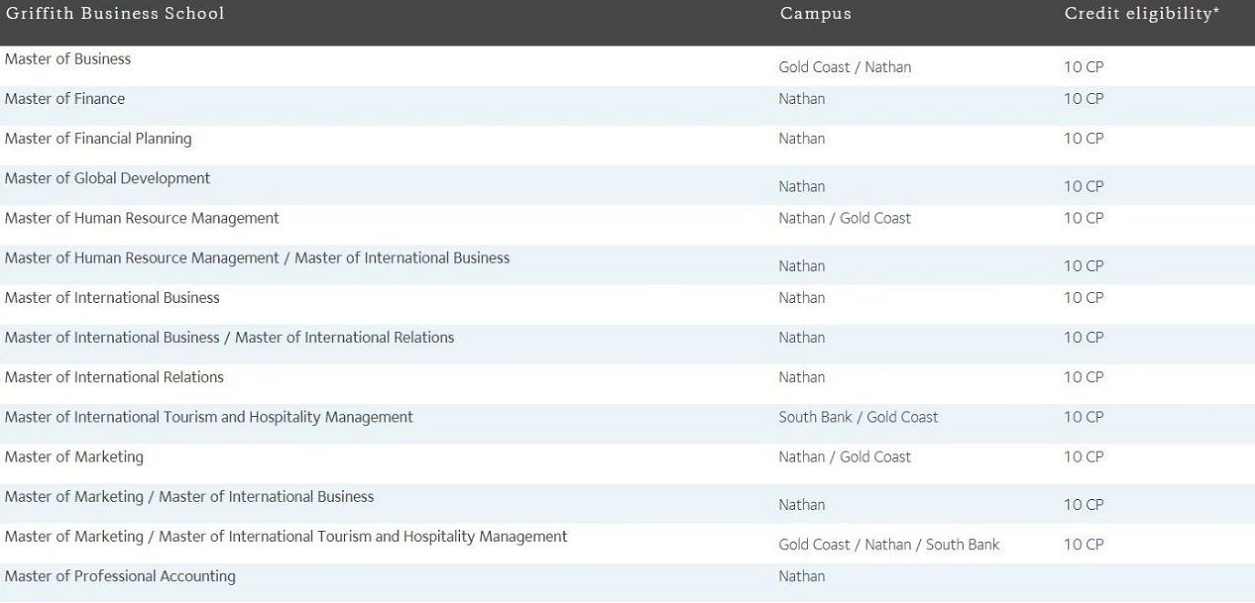The image size is (1255, 603).
Task: Select Master of Marketing / International Business double degree
Action: (189, 497)
